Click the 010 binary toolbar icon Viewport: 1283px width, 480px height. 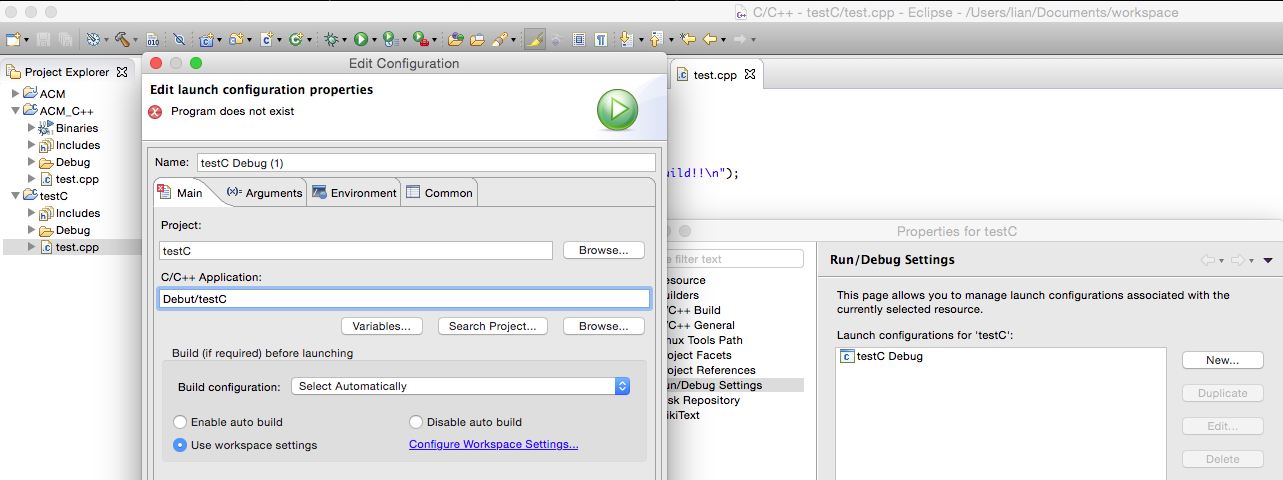152,39
